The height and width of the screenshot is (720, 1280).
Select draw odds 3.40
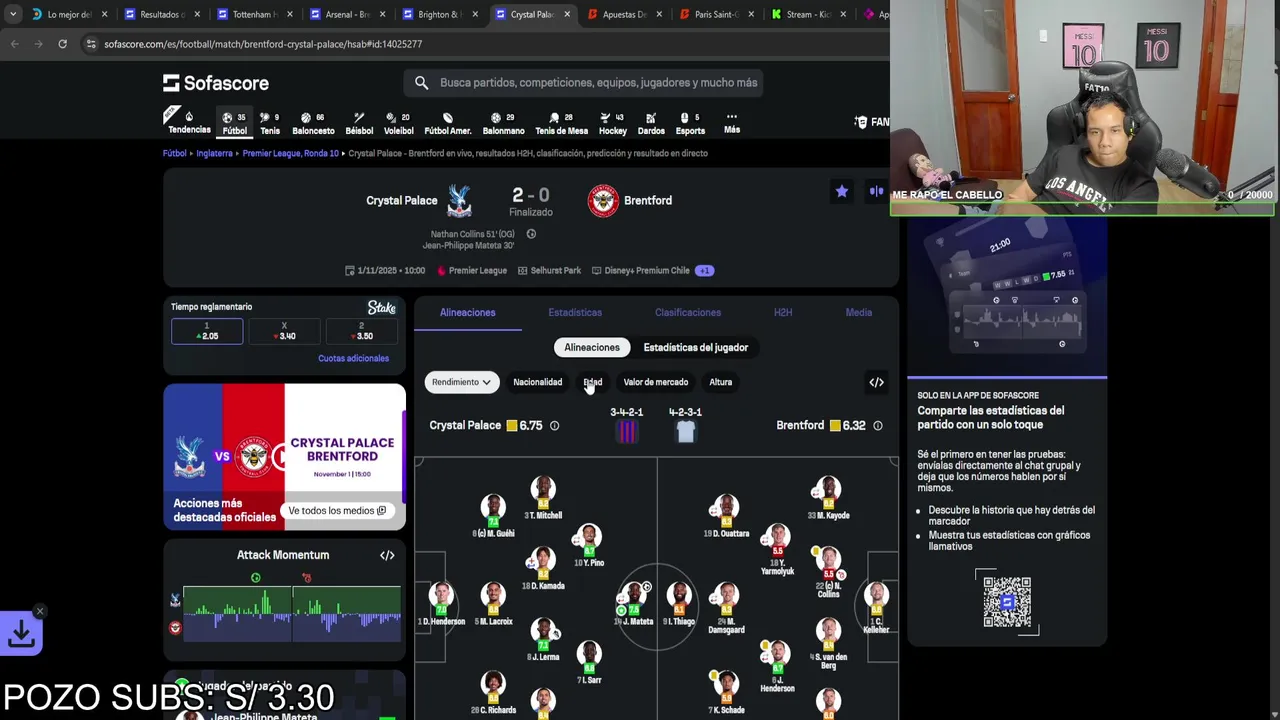(284, 331)
